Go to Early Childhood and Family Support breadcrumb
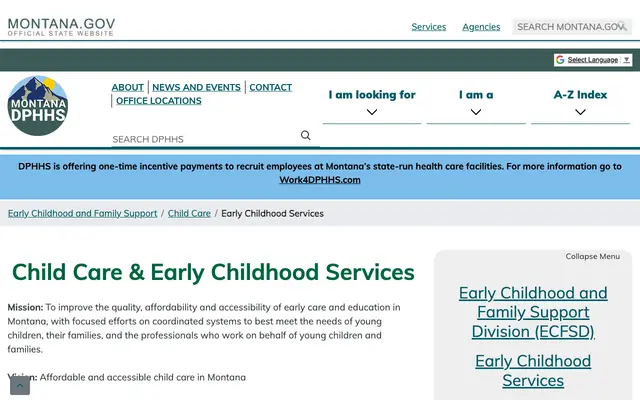The height and width of the screenshot is (400, 640). tap(82, 213)
